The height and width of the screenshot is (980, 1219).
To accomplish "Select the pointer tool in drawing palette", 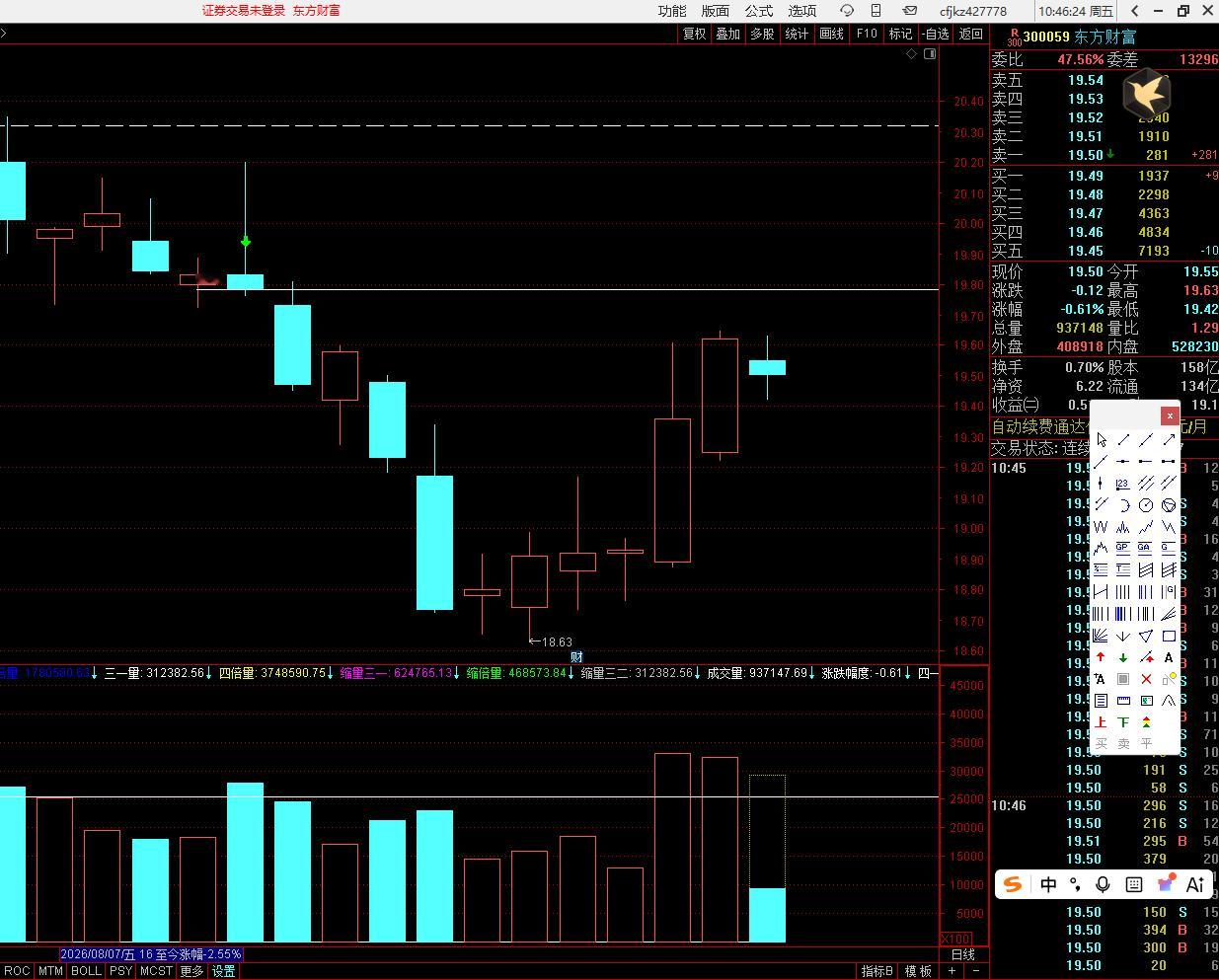I will pos(1101,439).
